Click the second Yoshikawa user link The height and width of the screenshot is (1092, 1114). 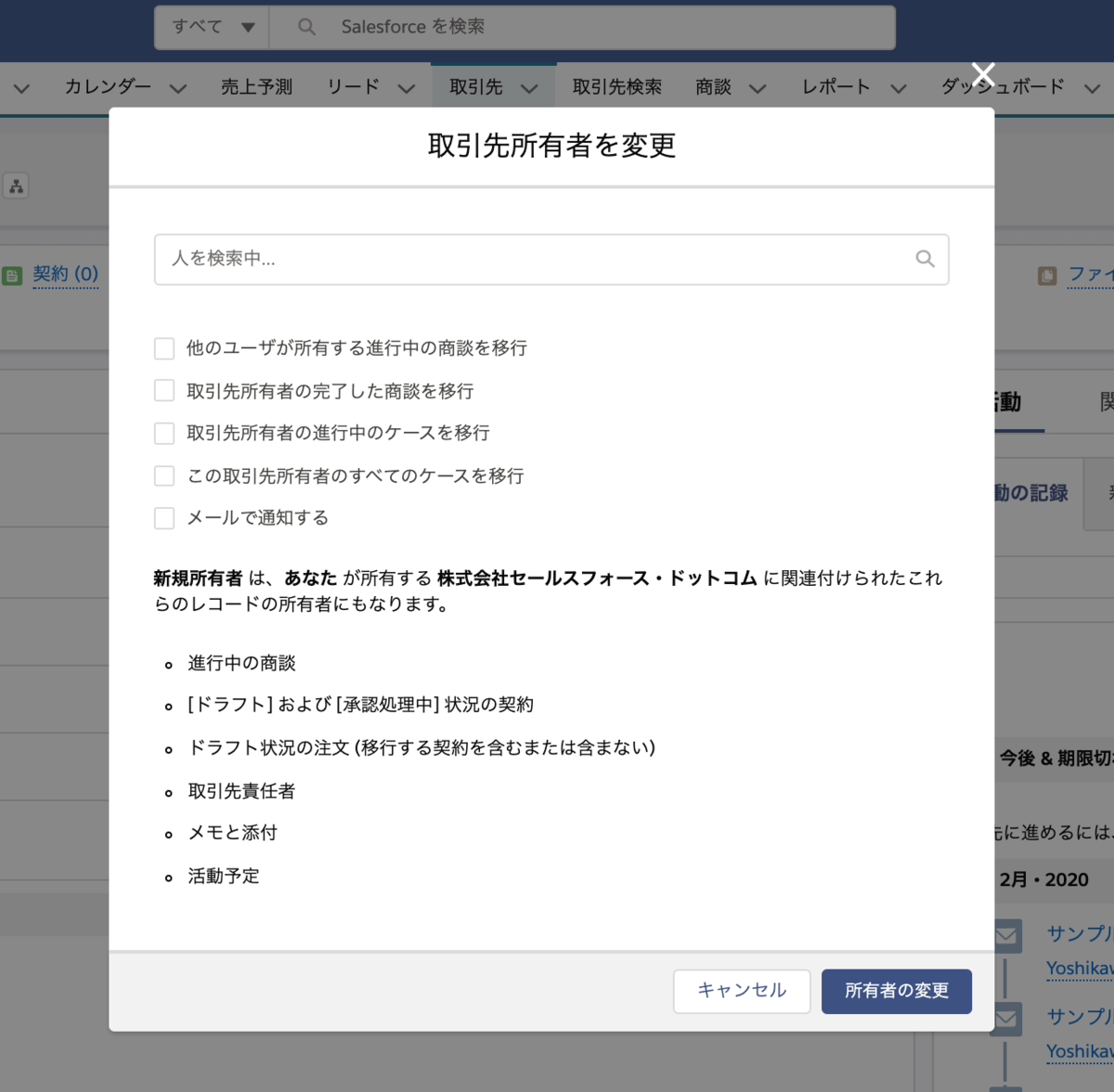[1080, 1051]
